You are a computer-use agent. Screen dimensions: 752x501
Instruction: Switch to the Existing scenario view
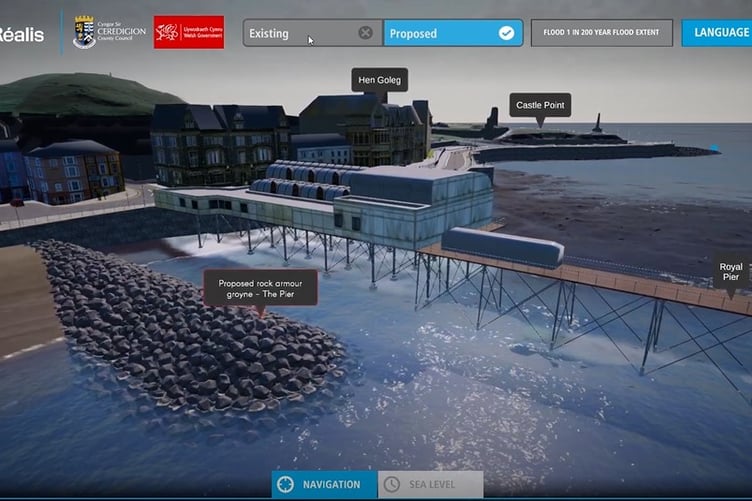coord(300,33)
